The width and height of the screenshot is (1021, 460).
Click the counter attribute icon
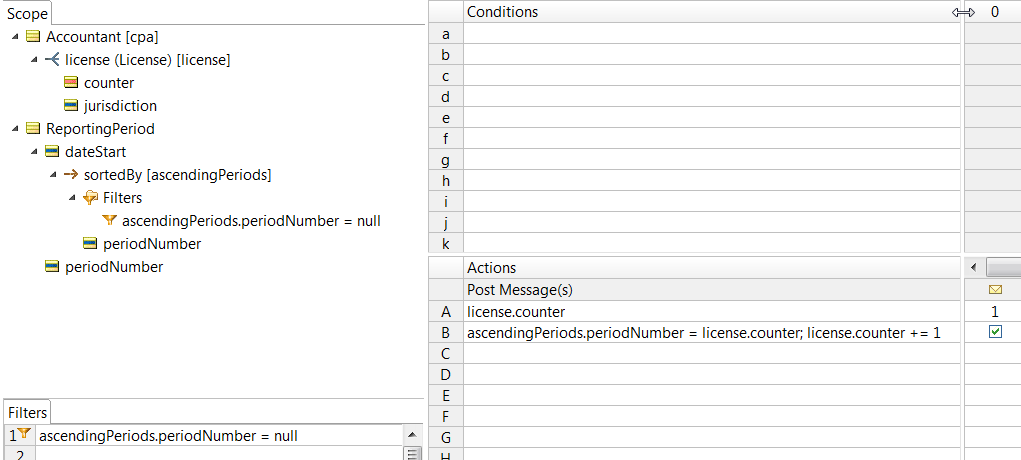point(71,83)
